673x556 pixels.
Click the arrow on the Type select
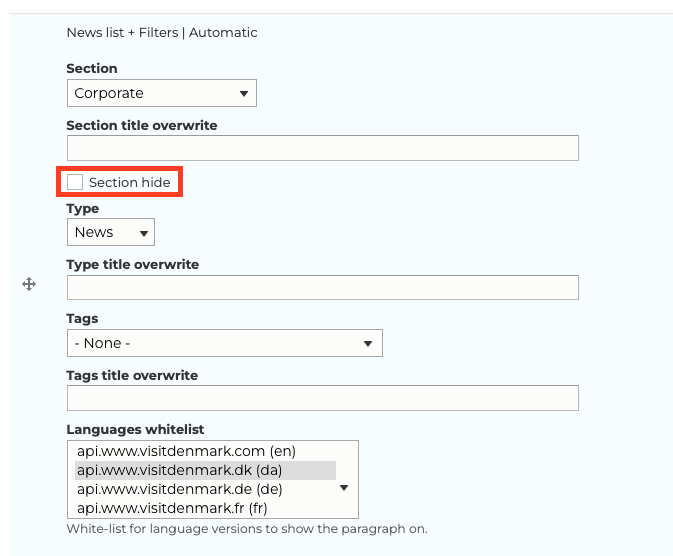click(x=144, y=233)
